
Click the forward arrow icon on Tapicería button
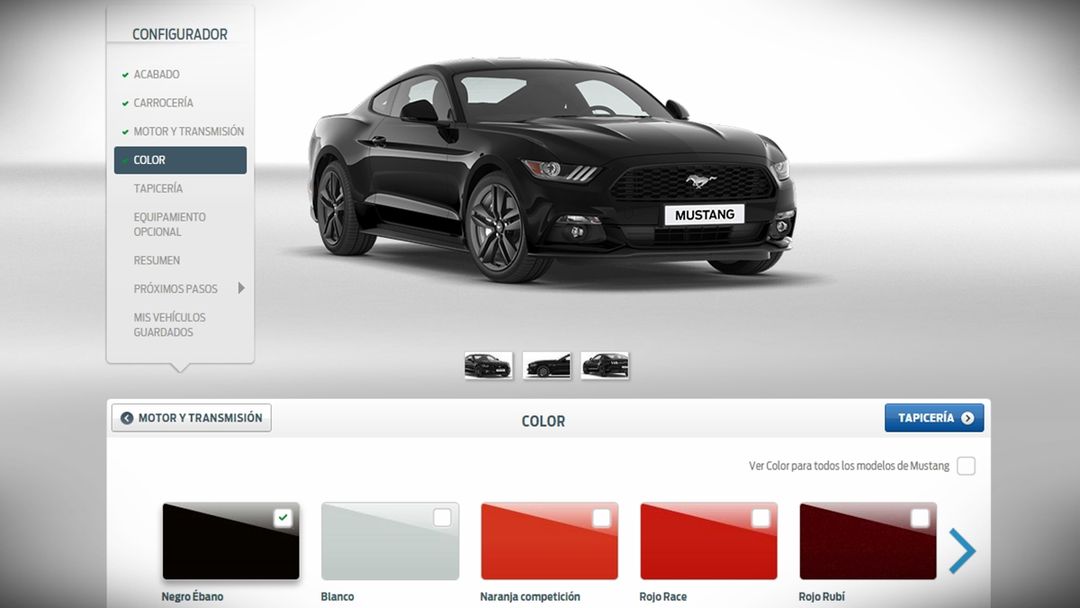(968, 418)
